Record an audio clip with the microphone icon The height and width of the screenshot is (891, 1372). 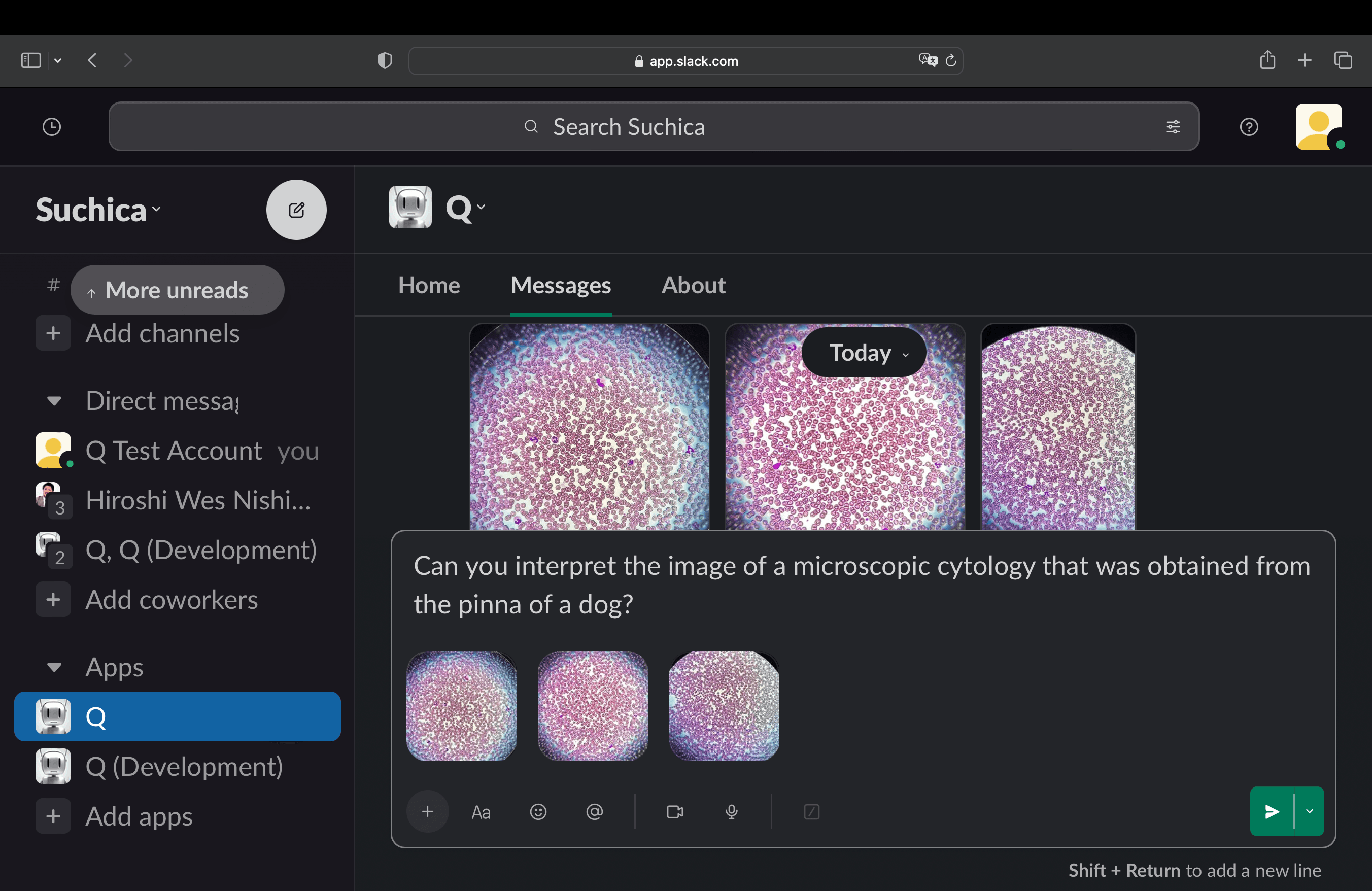click(731, 812)
